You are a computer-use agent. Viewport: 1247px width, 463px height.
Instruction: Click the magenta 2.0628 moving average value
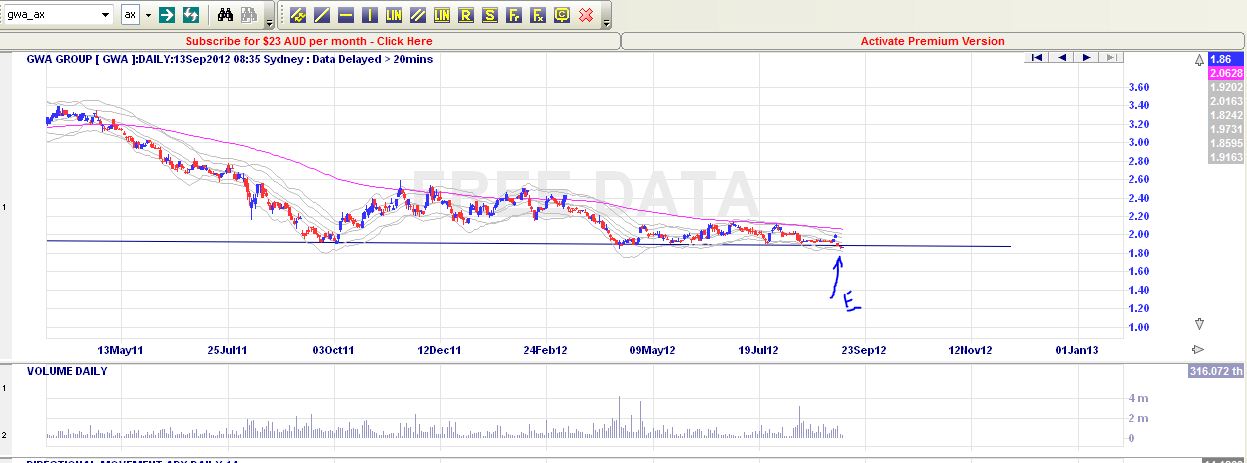(x=1226, y=73)
